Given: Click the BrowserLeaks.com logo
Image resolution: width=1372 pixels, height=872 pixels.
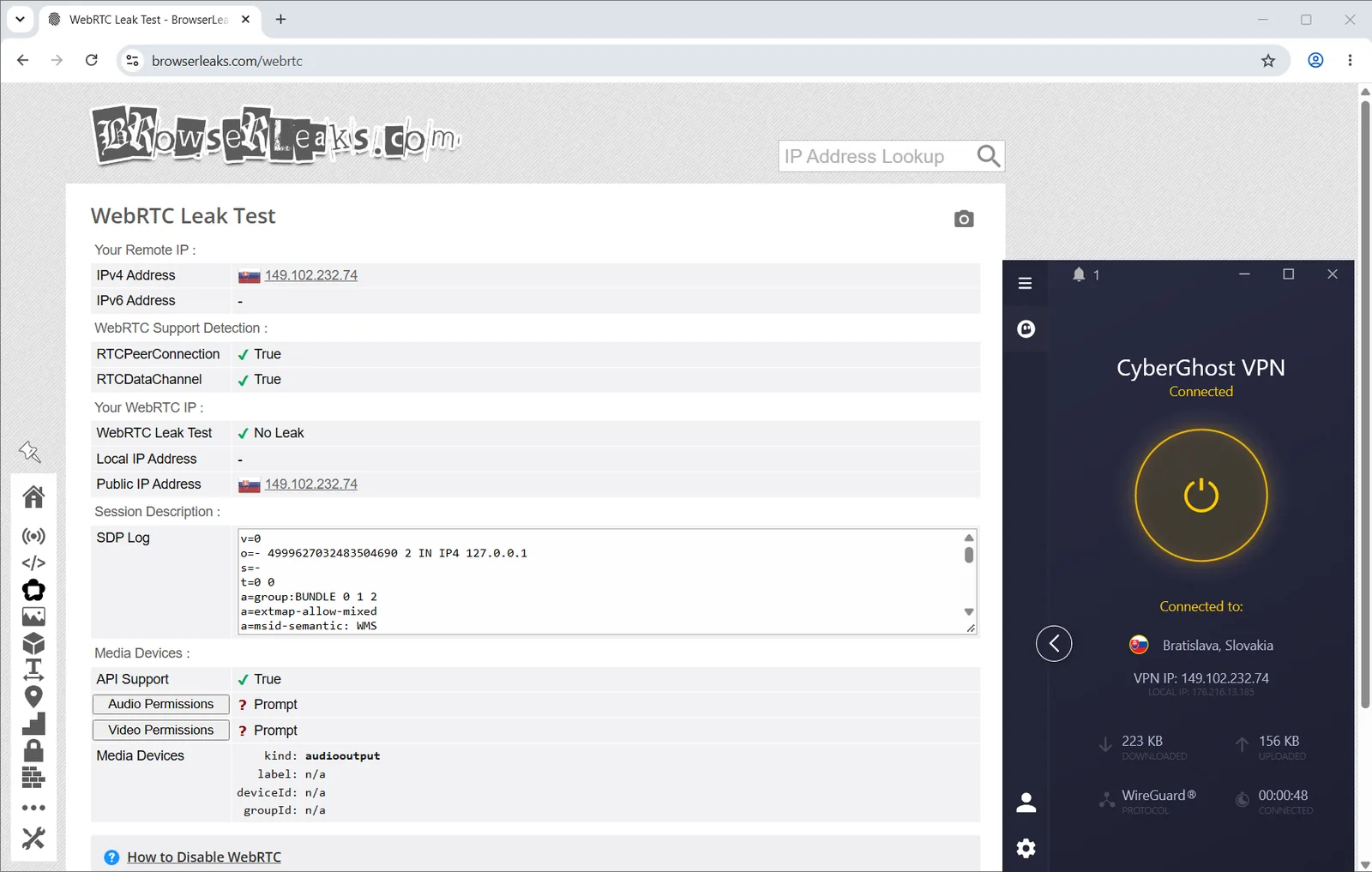Looking at the screenshot, I should point(276,135).
